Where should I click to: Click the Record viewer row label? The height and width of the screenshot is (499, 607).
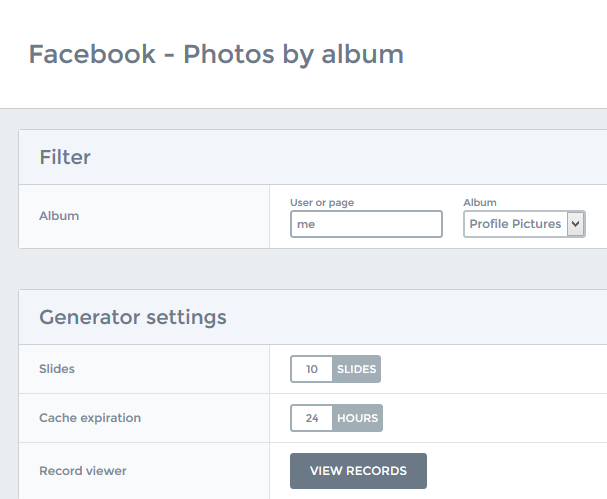(x=83, y=471)
